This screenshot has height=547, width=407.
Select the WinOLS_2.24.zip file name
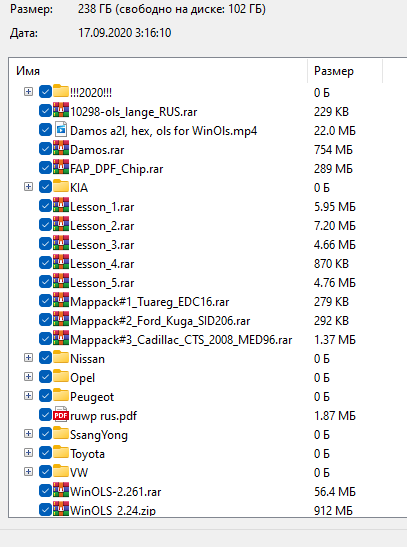pyautogui.click(x=113, y=510)
